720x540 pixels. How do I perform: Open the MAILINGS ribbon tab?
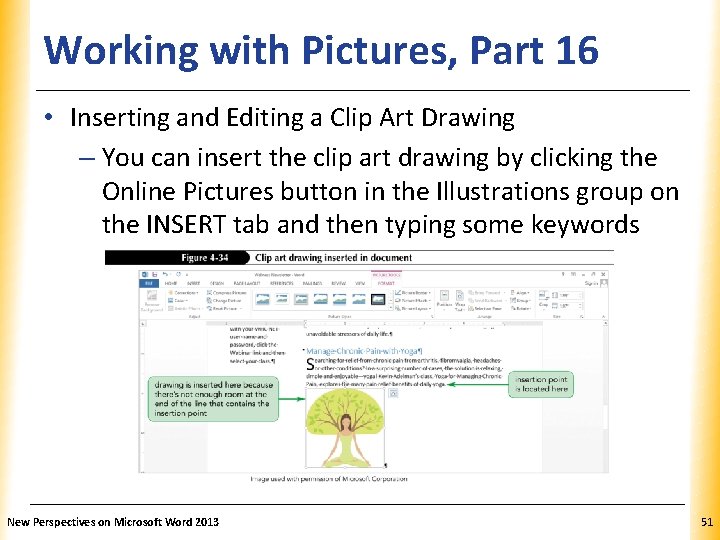click(x=312, y=283)
